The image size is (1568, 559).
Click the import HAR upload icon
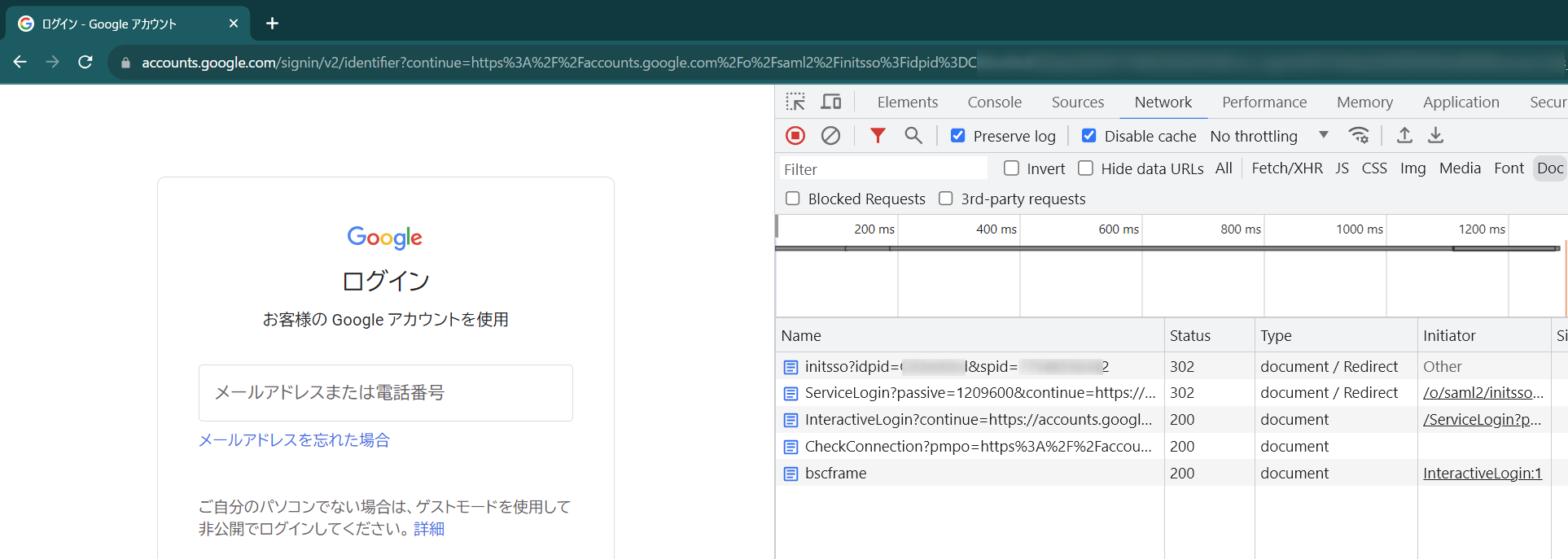click(x=1404, y=135)
